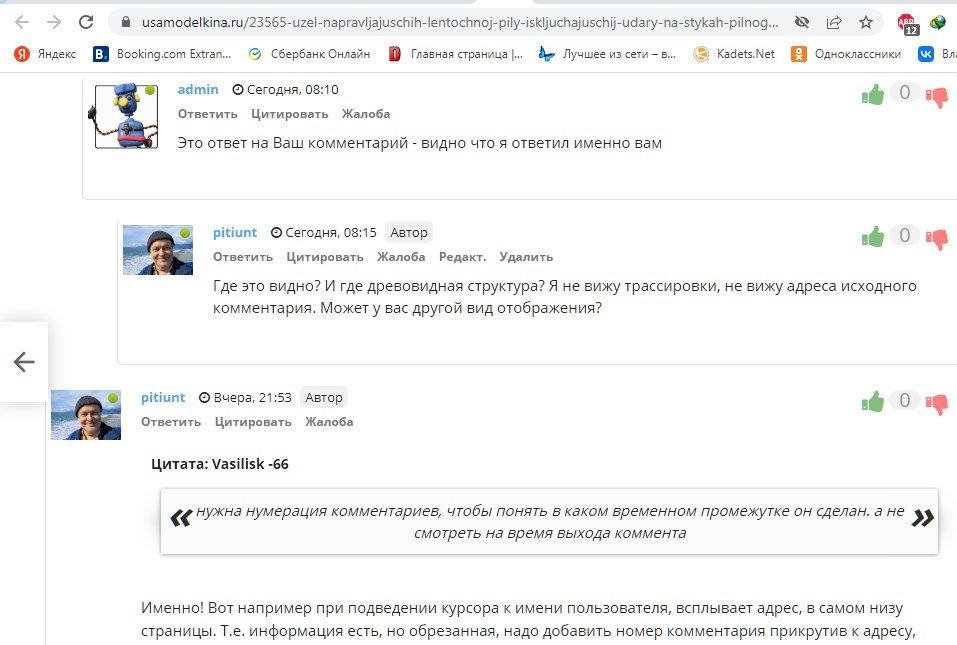Click the admin robot avatar image
Viewport: 957px width, 645px height.
126,116
